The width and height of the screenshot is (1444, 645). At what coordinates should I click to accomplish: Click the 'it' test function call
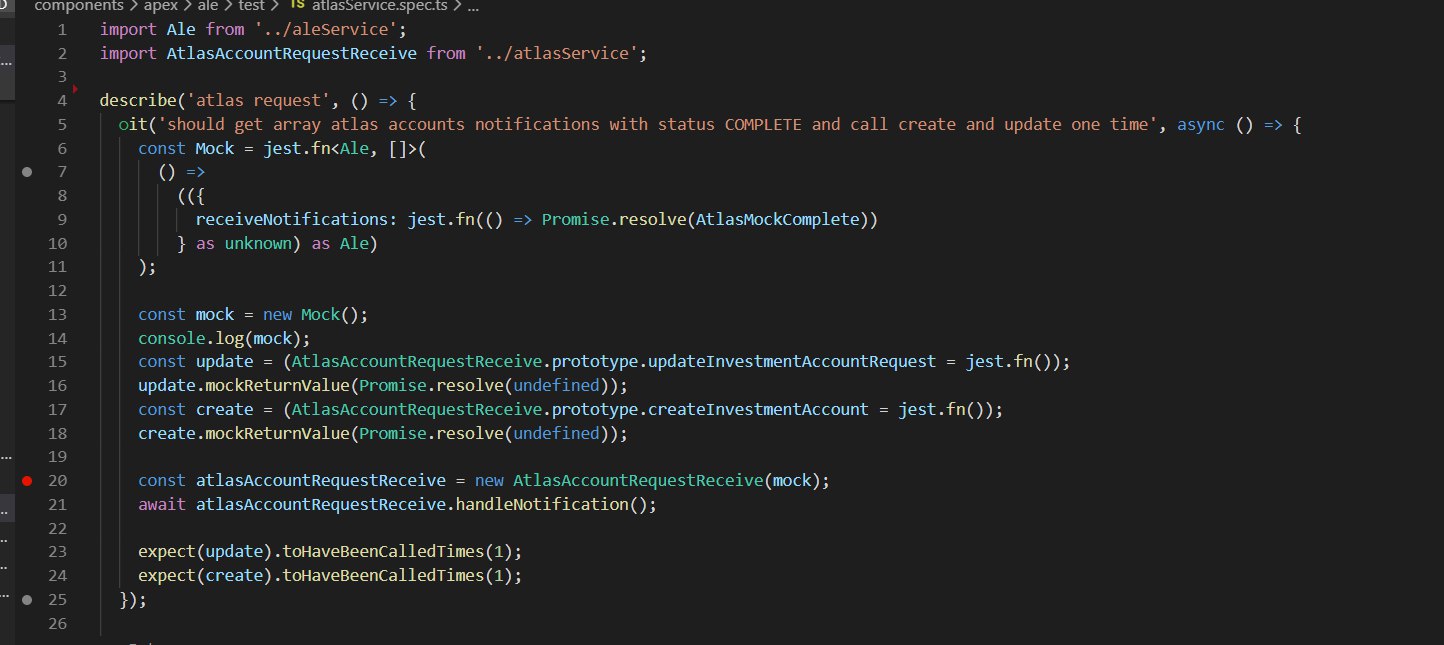[x=138, y=125]
